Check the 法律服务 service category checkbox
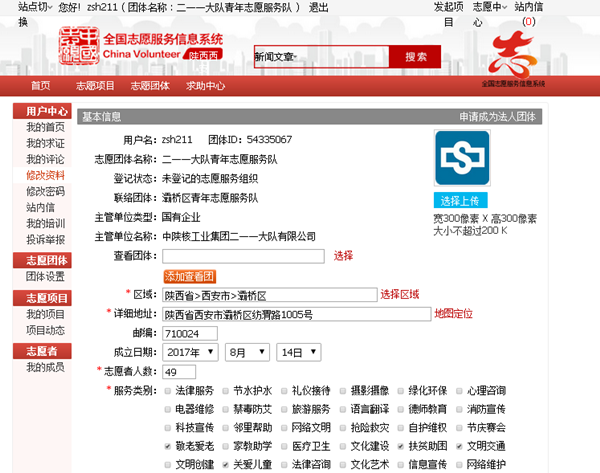The width and height of the screenshot is (600, 473). [x=167, y=390]
